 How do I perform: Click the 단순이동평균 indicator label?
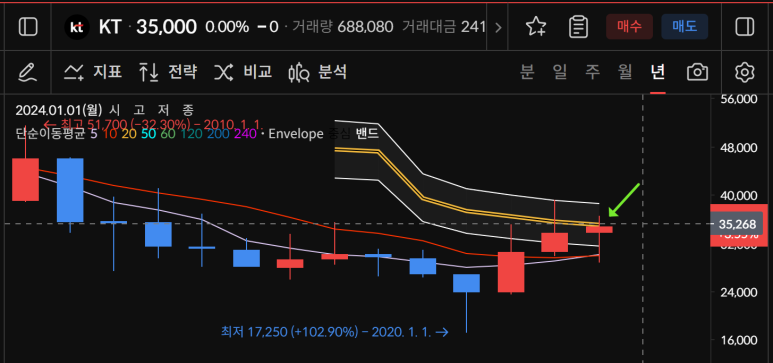coord(51,134)
